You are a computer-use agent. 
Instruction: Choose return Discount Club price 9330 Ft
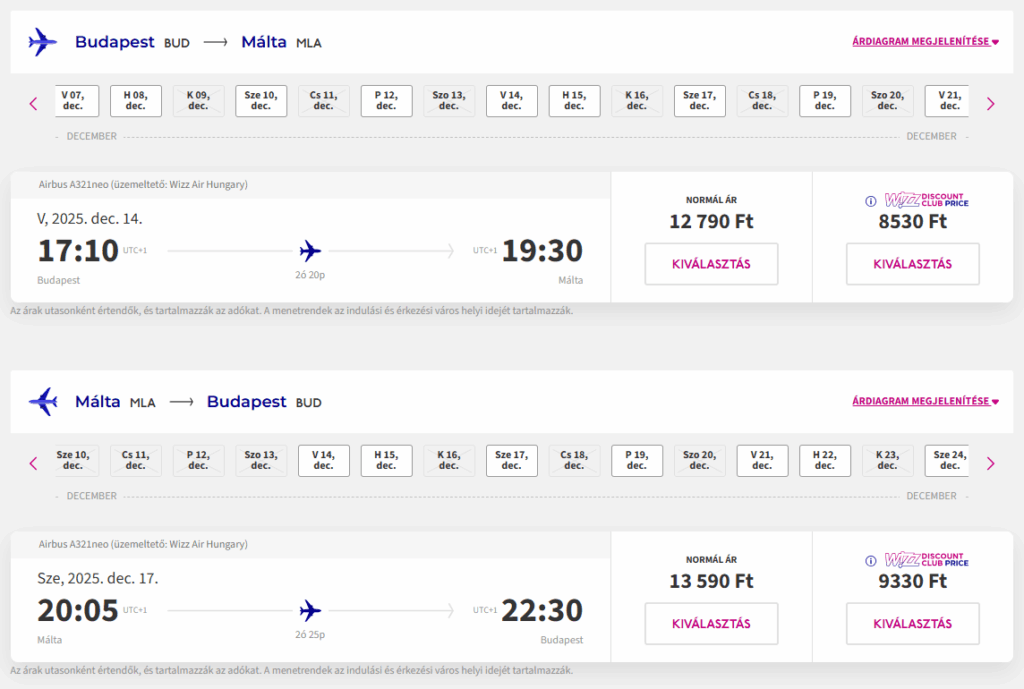pyautogui.click(x=912, y=624)
